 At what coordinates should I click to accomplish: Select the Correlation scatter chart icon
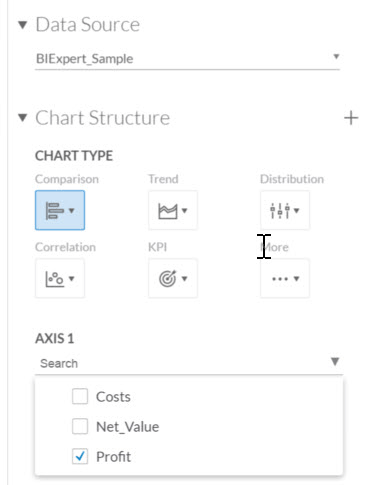tap(55, 279)
